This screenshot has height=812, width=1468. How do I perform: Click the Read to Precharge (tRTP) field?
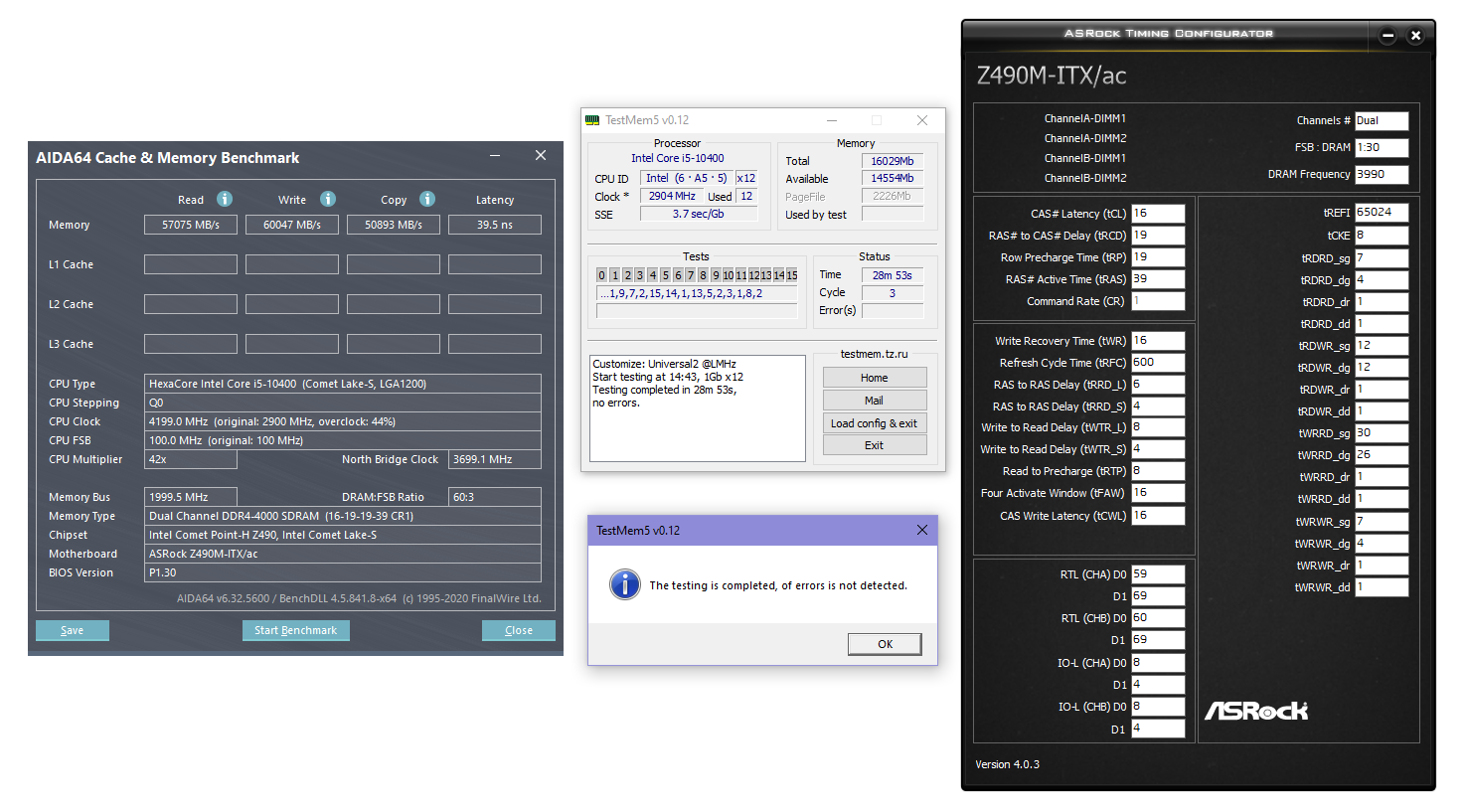[x=1158, y=471]
